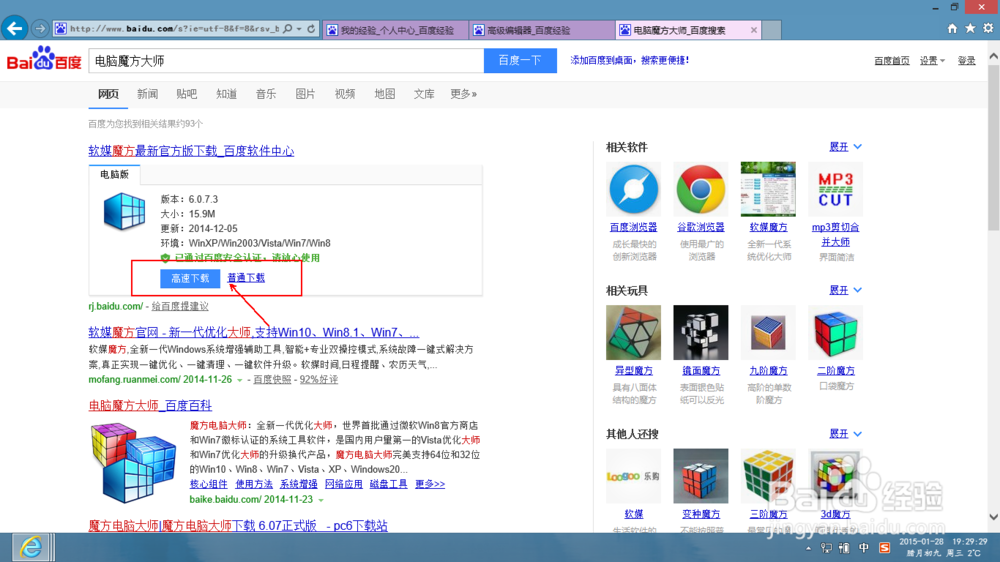Expand the 相关玩具 展开 section
This screenshot has width=1000, height=562.
click(845, 290)
